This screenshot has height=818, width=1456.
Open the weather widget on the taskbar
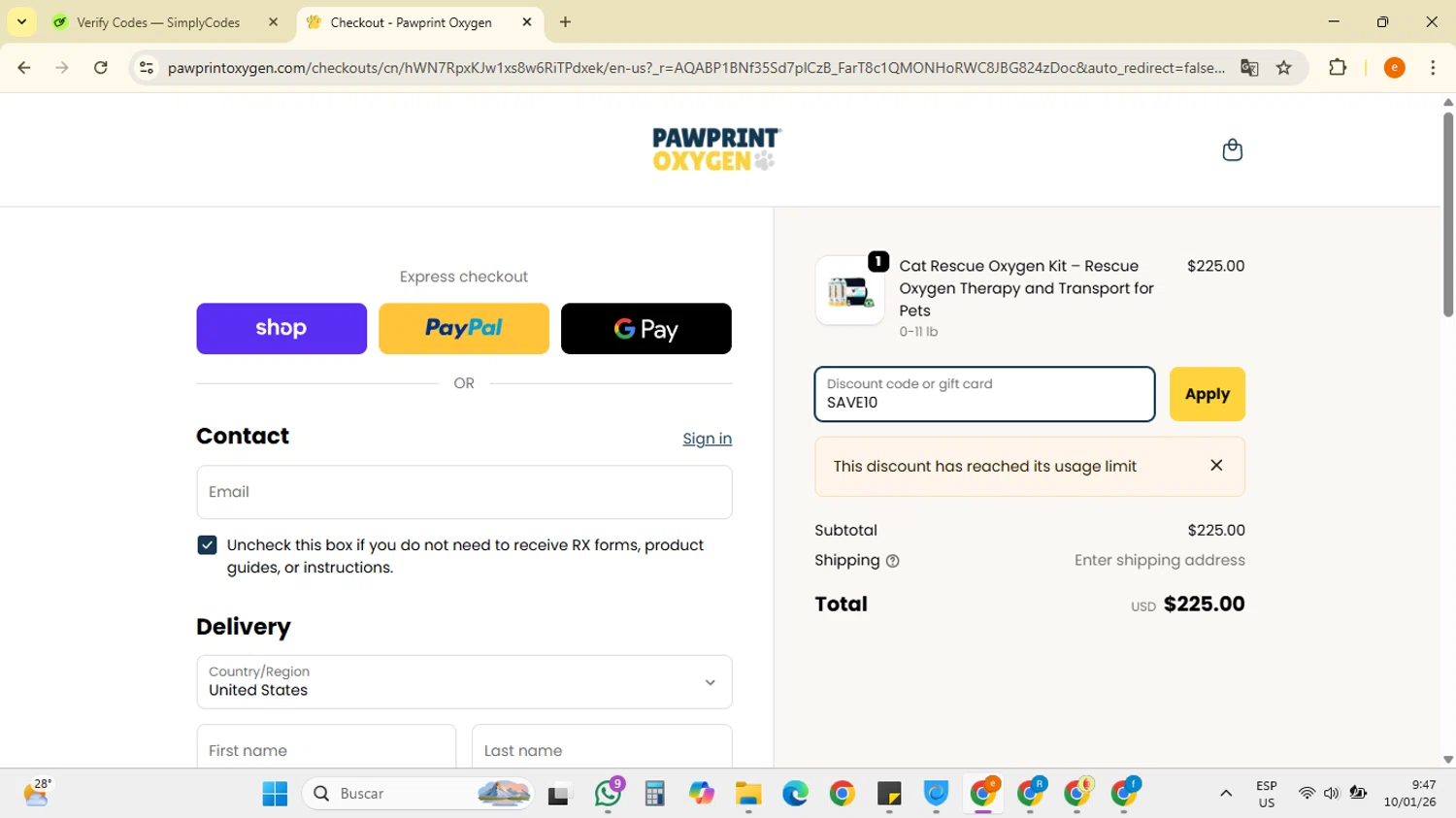click(37, 793)
